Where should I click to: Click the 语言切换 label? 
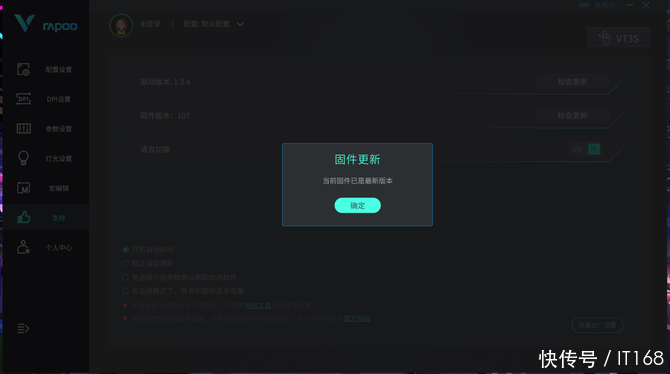click(155, 149)
